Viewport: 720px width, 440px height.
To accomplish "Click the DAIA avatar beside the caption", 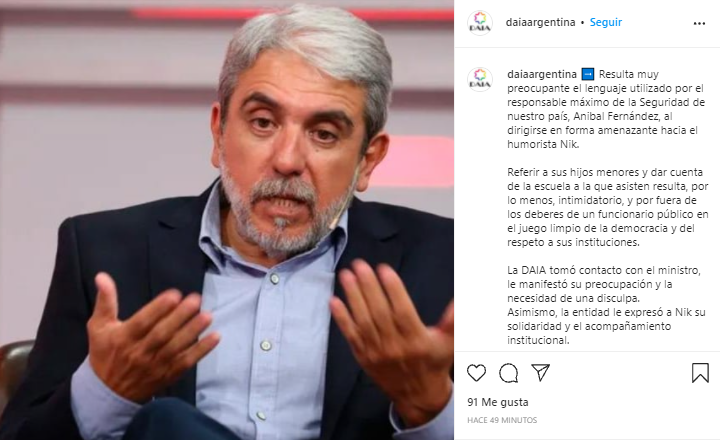I will pos(480,79).
